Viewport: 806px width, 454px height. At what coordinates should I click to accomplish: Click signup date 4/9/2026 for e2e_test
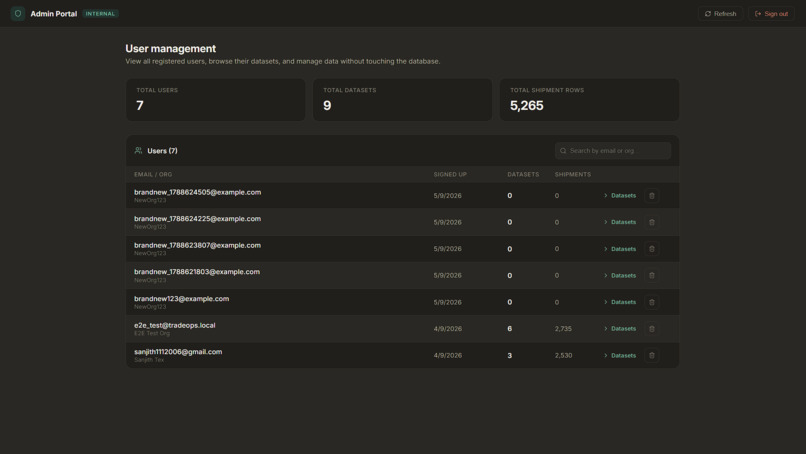(447, 329)
